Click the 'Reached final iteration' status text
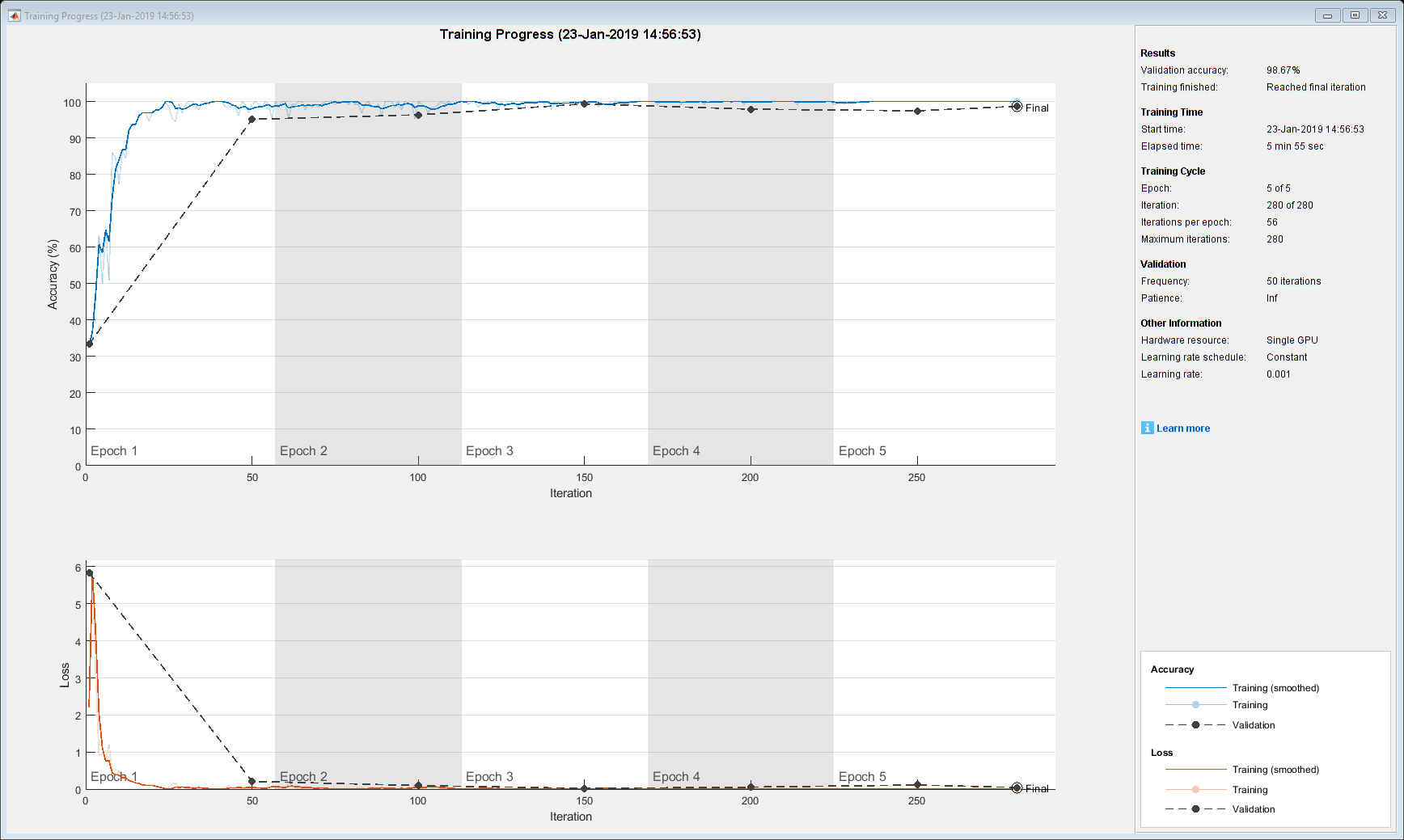This screenshot has width=1404, height=840. click(1316, 87)
